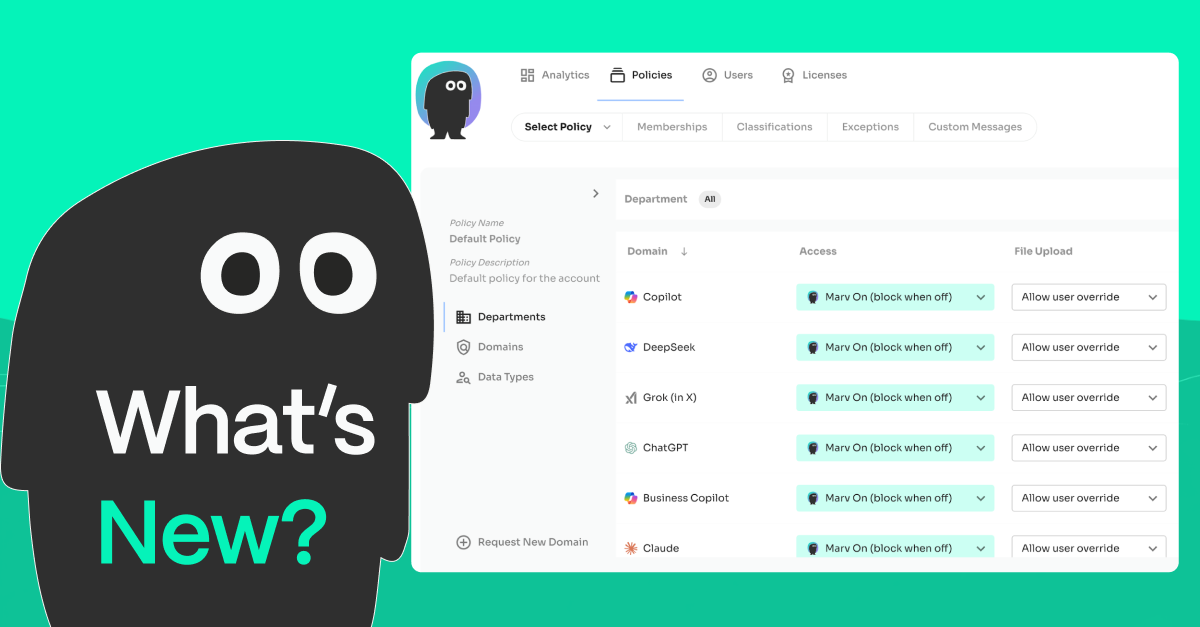Open the Access dropdown for Business Copilot
The image size is (1200, 627).
pyautogui.click(x=895, y=498)
